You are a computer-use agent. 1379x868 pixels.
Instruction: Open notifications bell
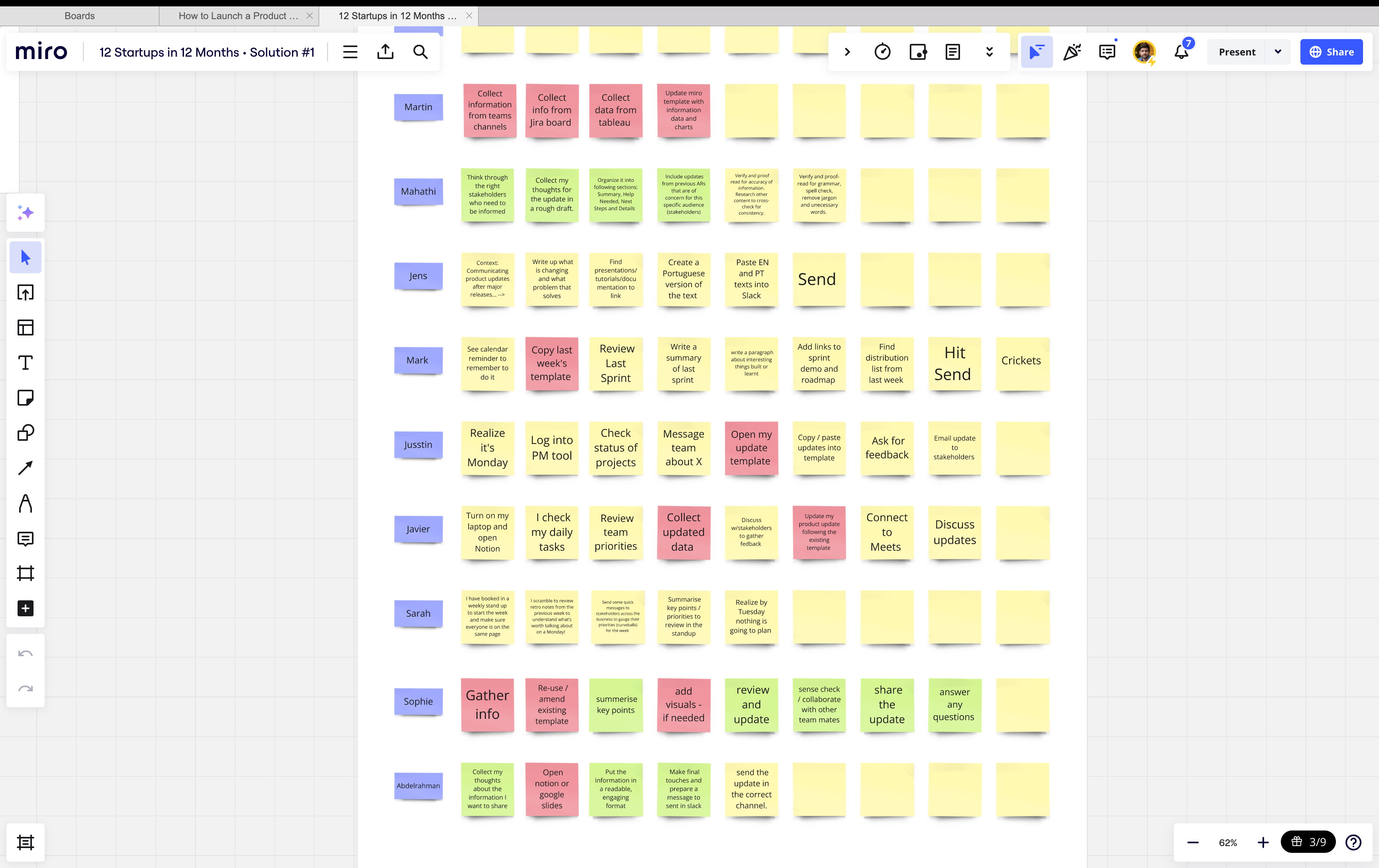tap(1181, 52)
